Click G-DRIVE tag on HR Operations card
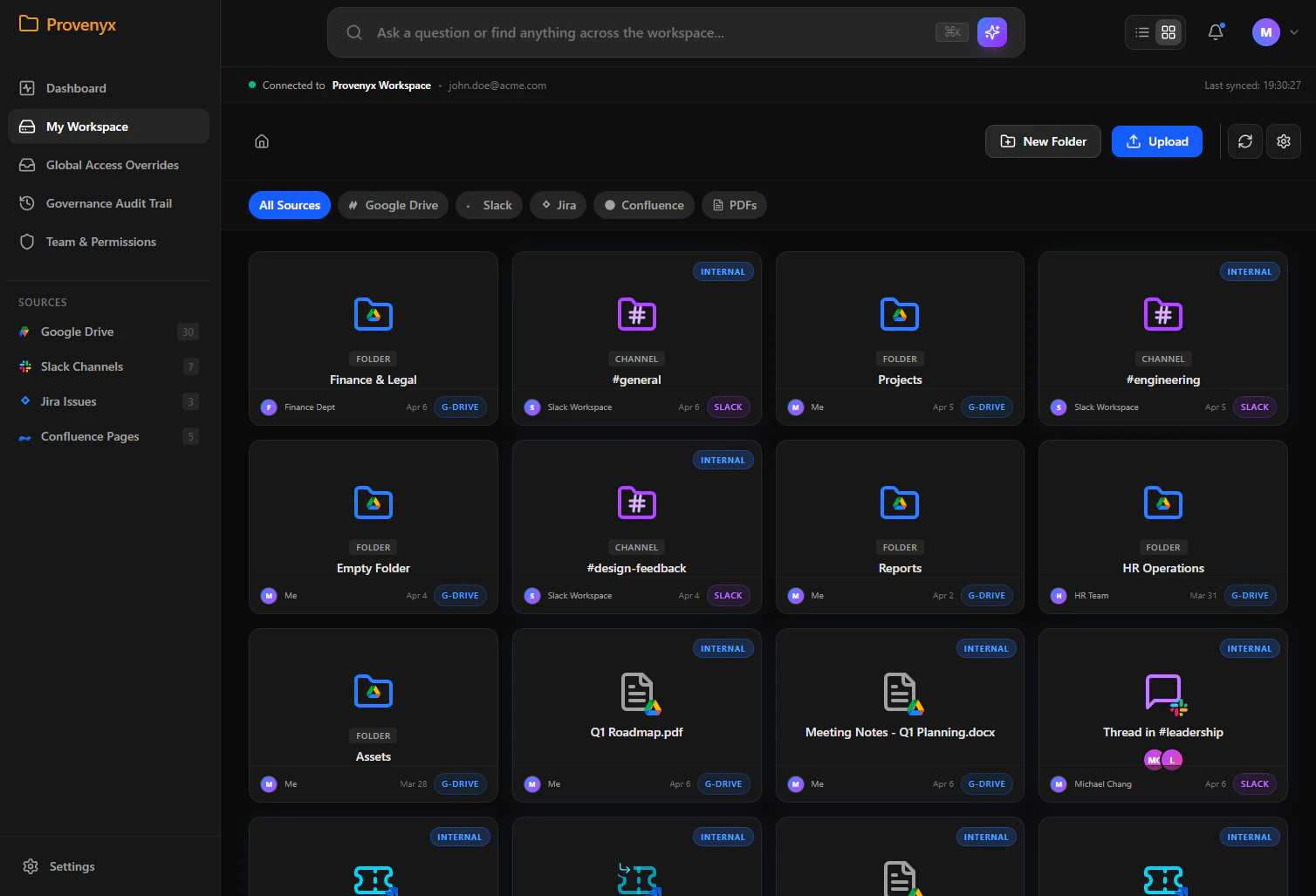The image size is (1316, 896). [1250, 595]
